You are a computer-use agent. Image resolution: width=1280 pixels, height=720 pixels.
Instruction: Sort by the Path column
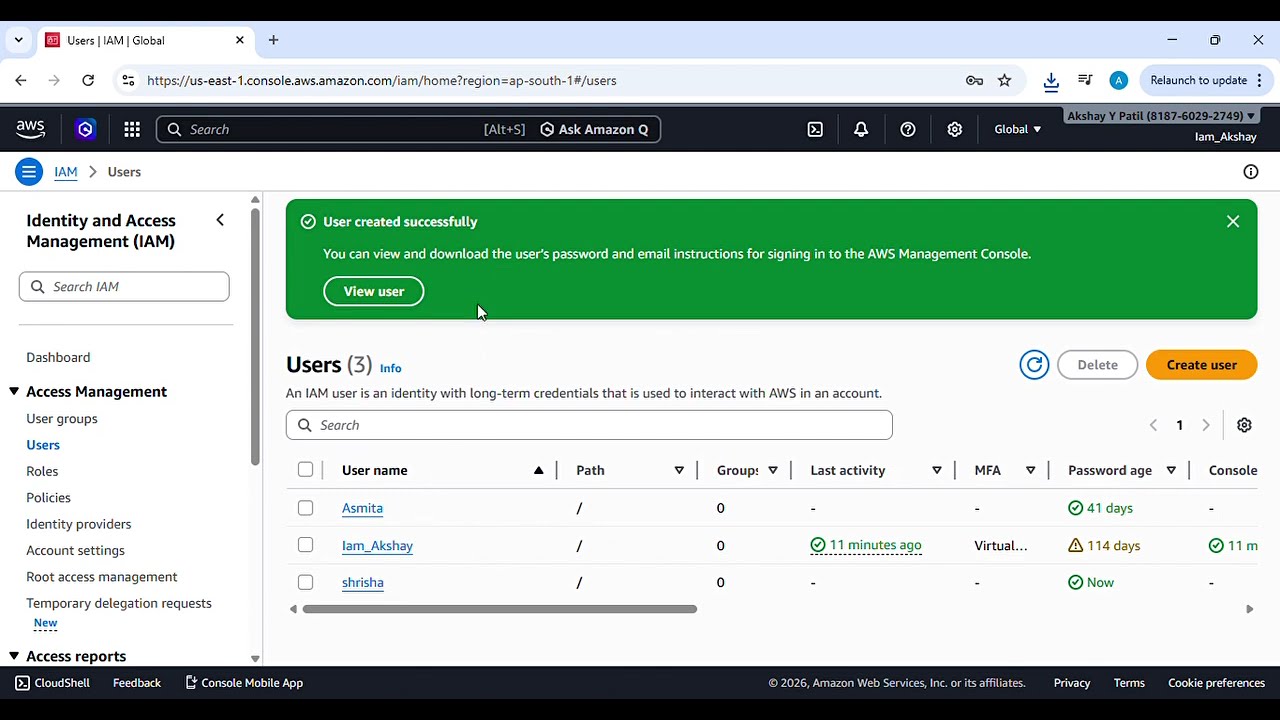678,470
